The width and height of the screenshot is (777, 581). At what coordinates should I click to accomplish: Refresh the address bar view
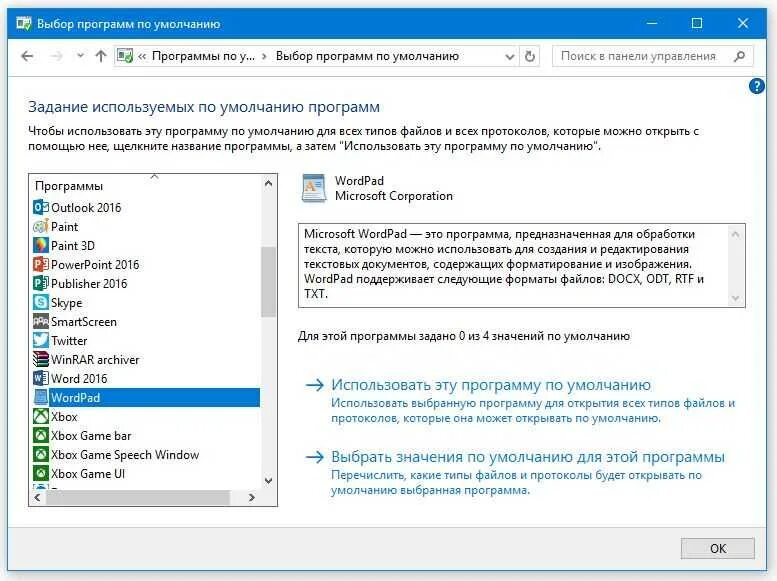pyautogui.click(x=530, y=57)
